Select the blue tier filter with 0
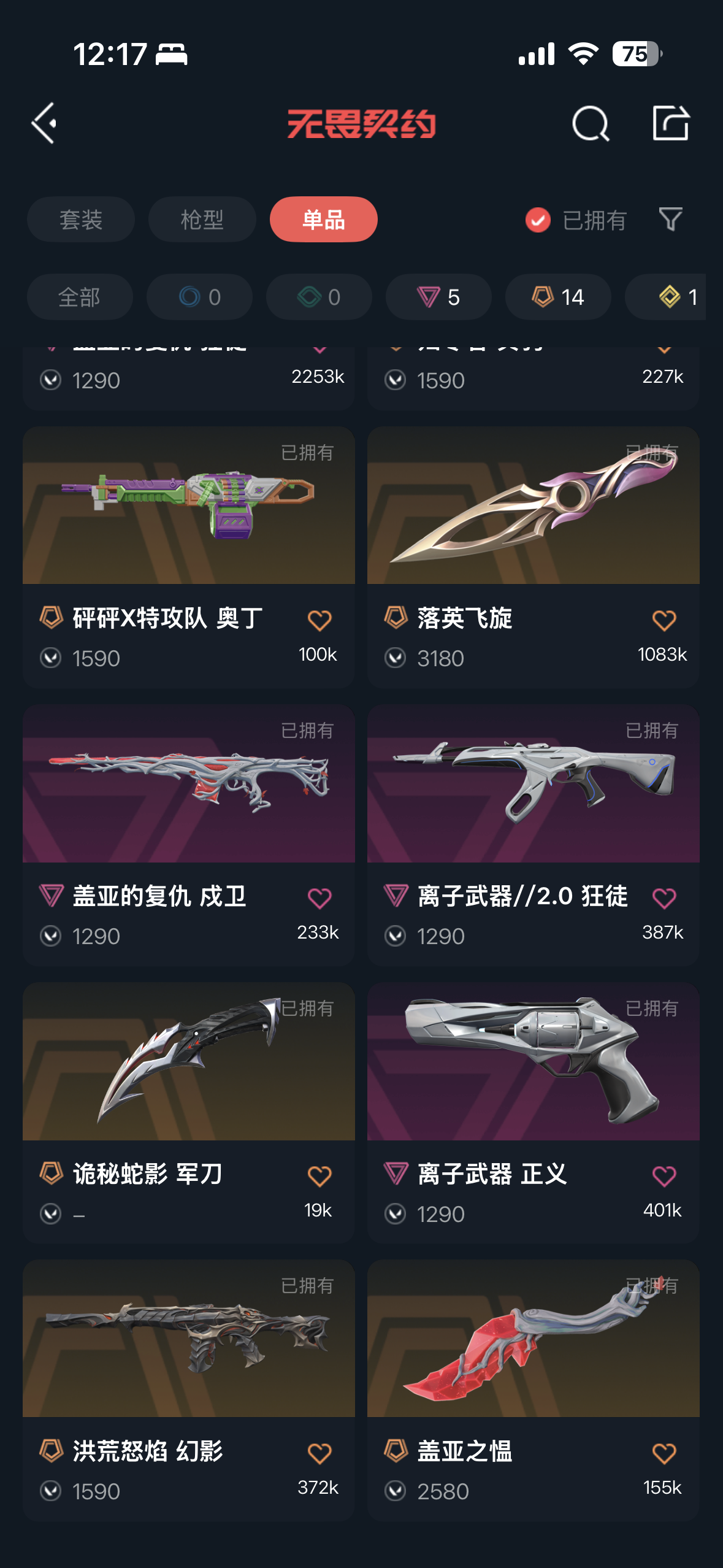Screen dimensions: 723x1568 (199, 297)
